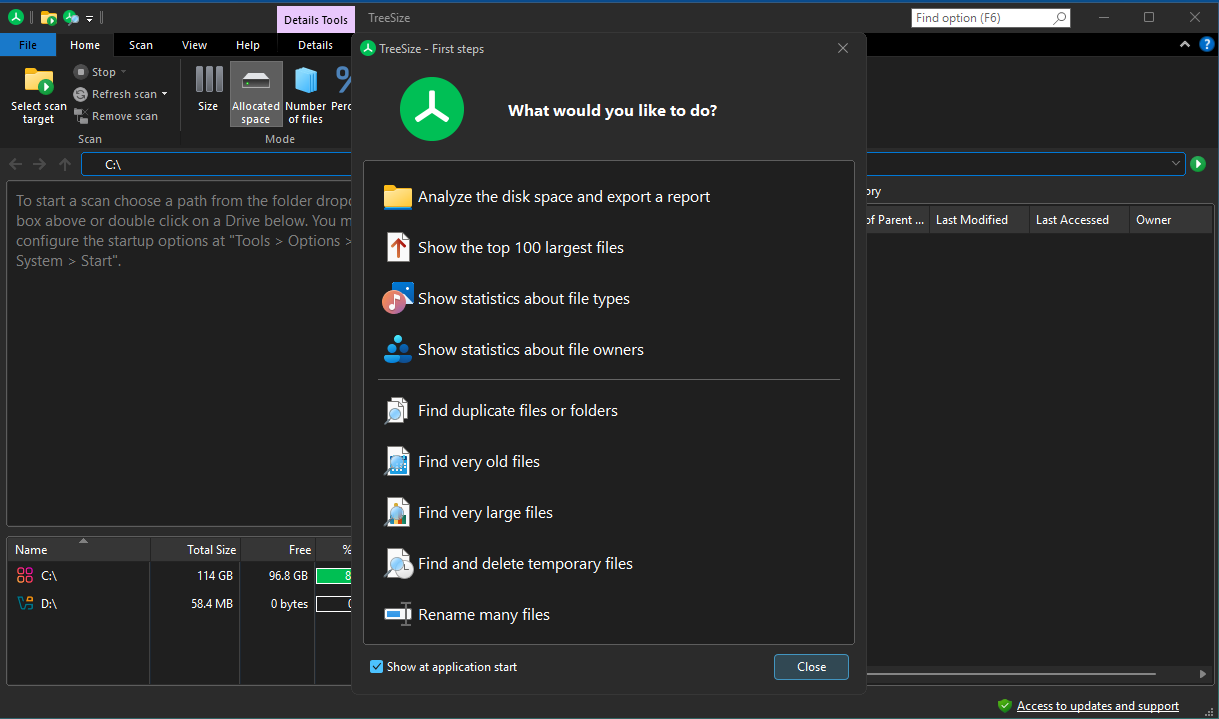Click the Find option search box
This screenshot has width=1219, height=719.
(990, 18)
